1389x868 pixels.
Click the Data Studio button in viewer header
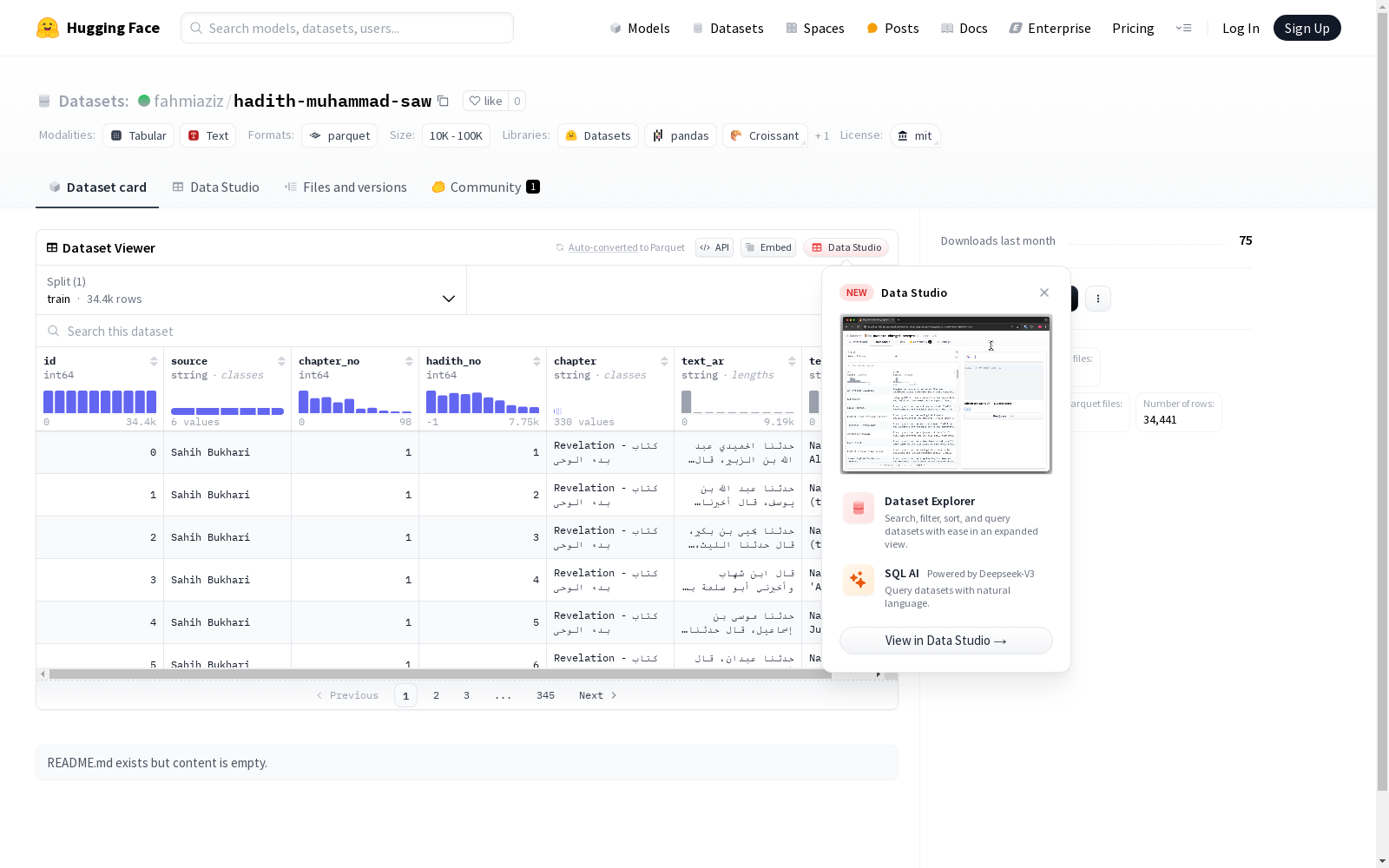846,247
